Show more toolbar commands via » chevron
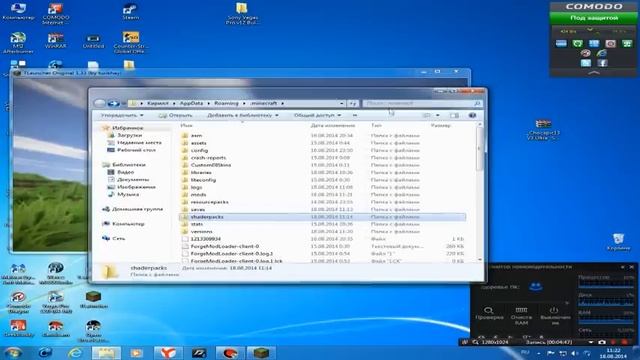The image size is (640, 360). coord(355,116)
